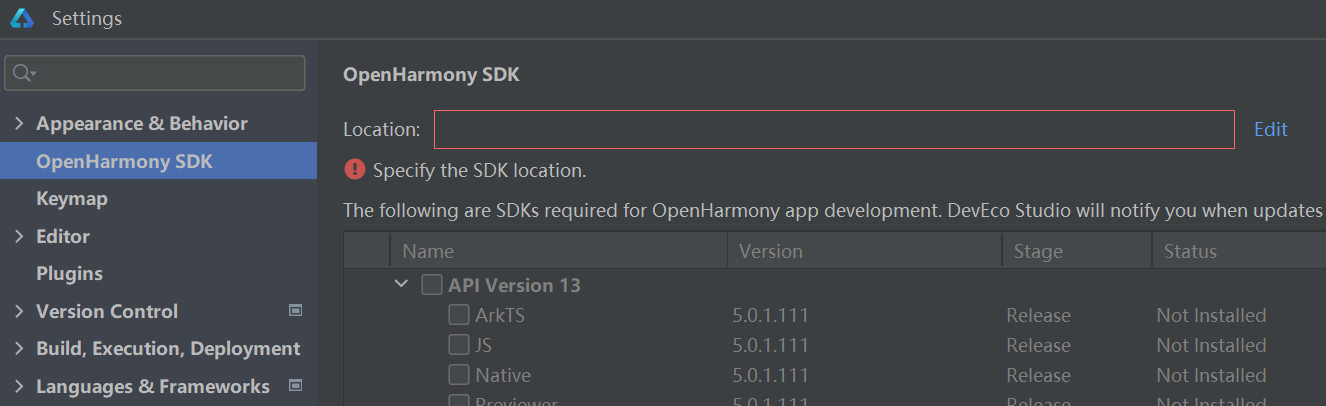Expand the Editor settings node

19,237
